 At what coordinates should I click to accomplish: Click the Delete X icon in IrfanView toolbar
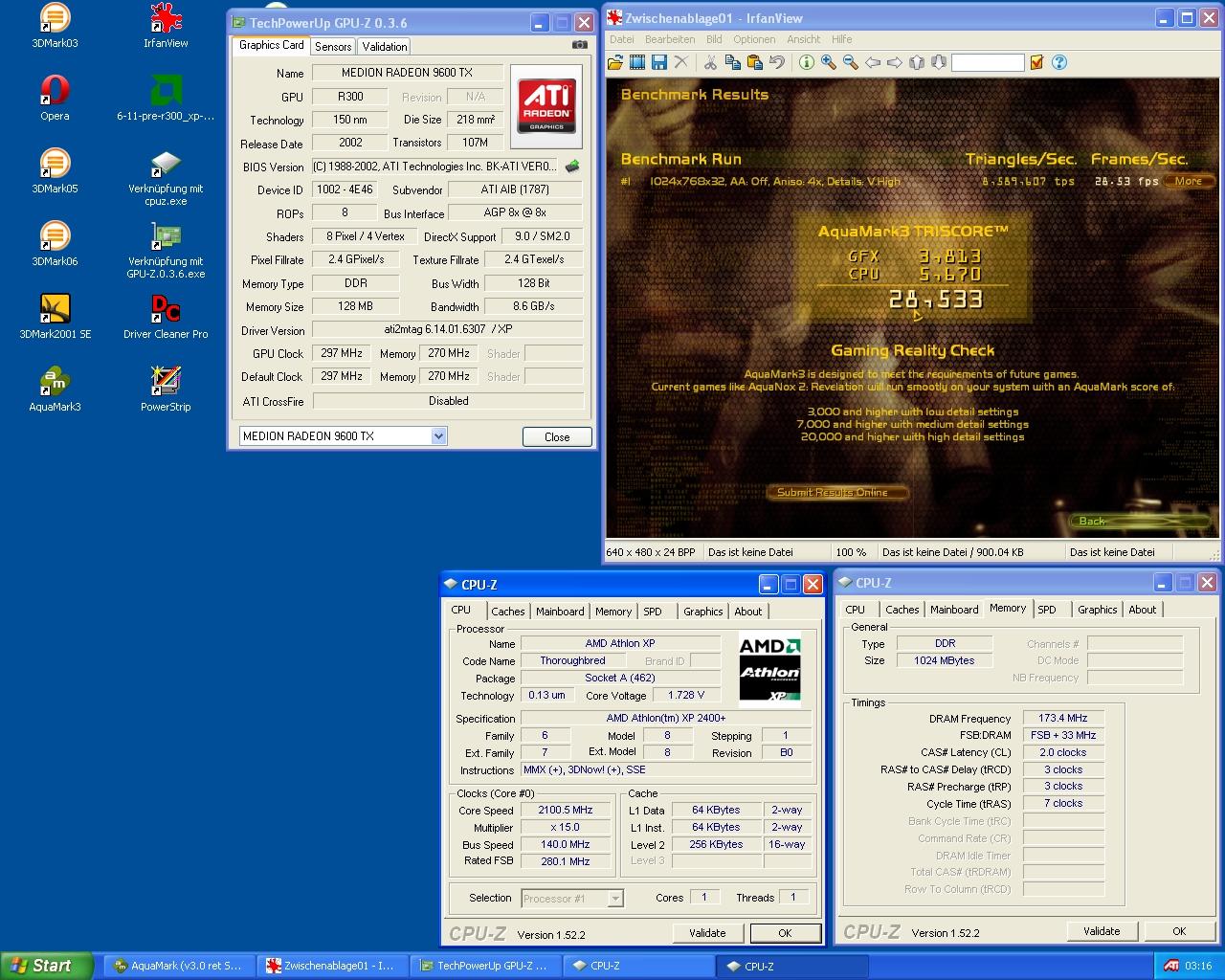(x=681, y=62)
